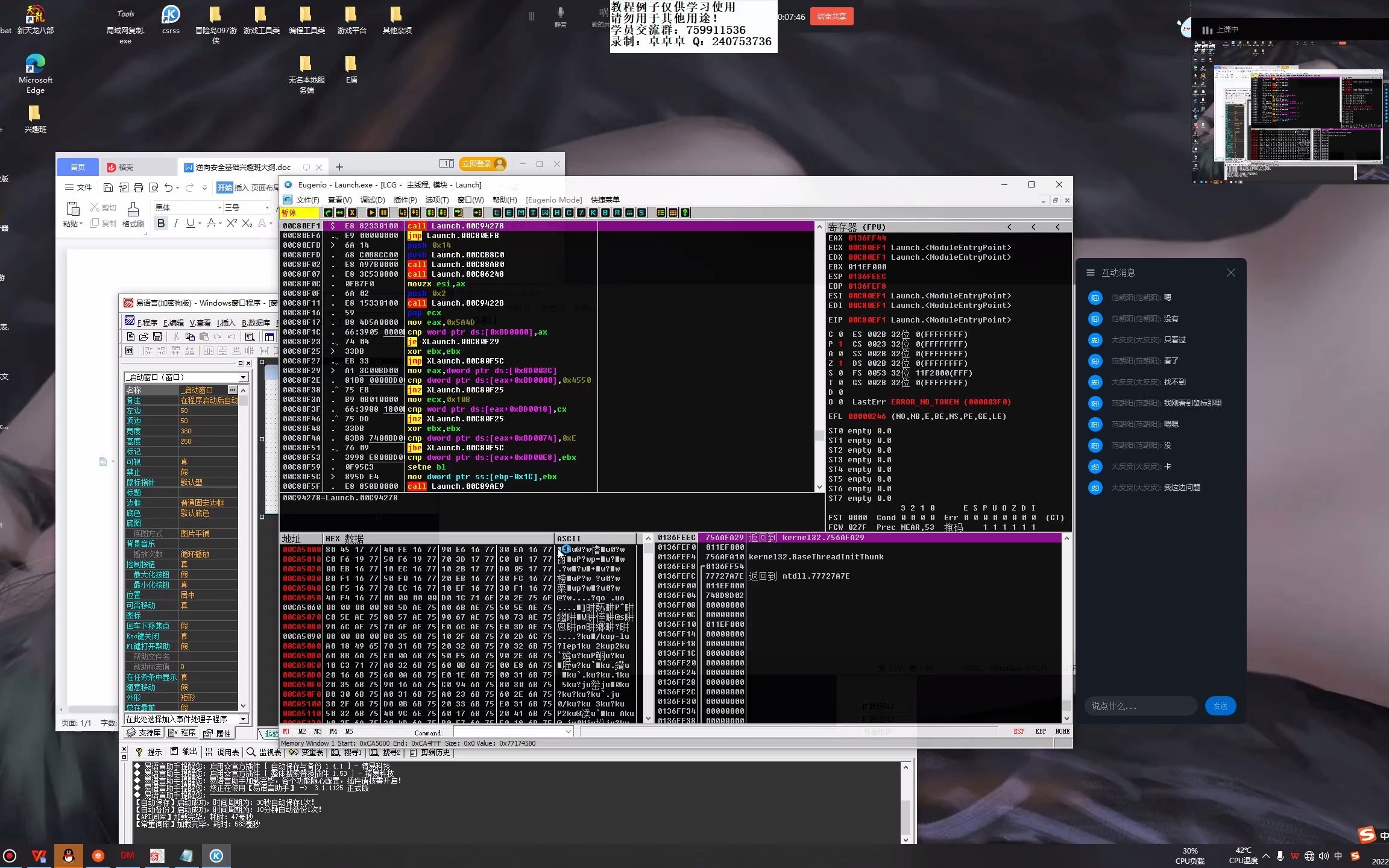
Task: Open the 黑体 font name dropdown
Action: 219,207
